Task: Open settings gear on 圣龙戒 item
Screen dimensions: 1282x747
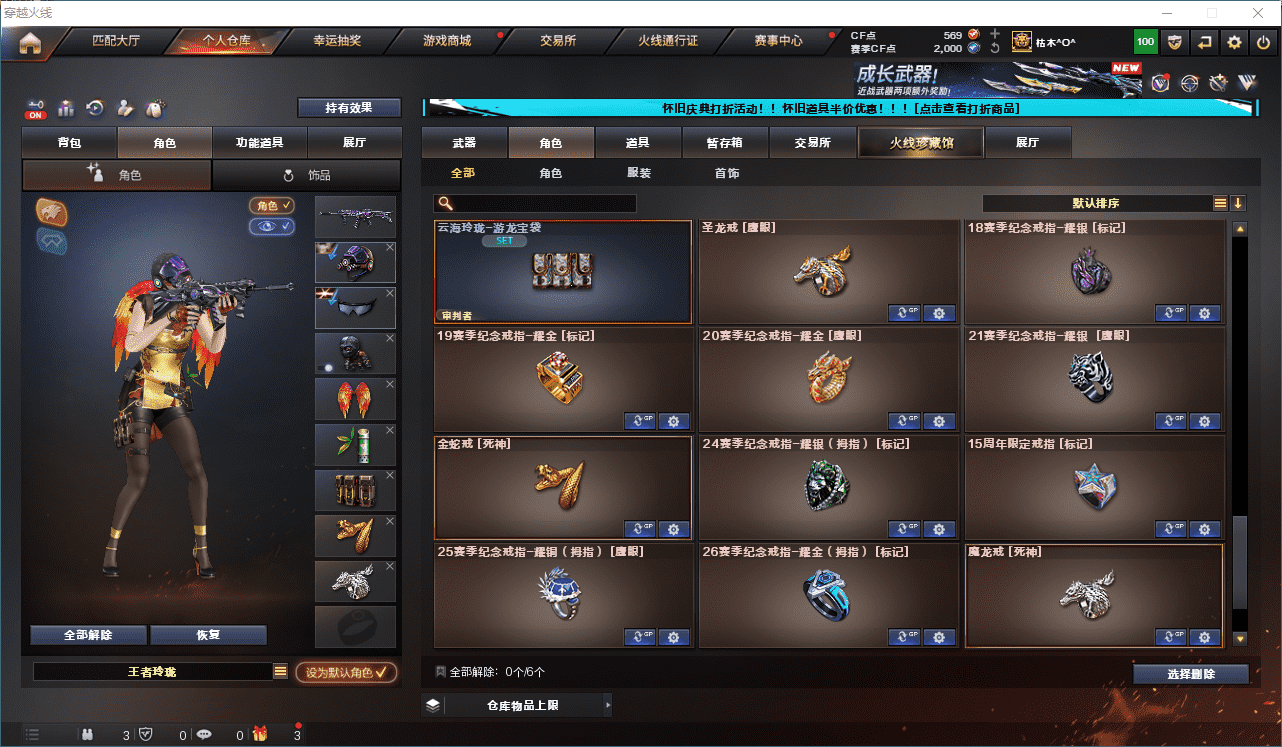Action: point(939,313)
